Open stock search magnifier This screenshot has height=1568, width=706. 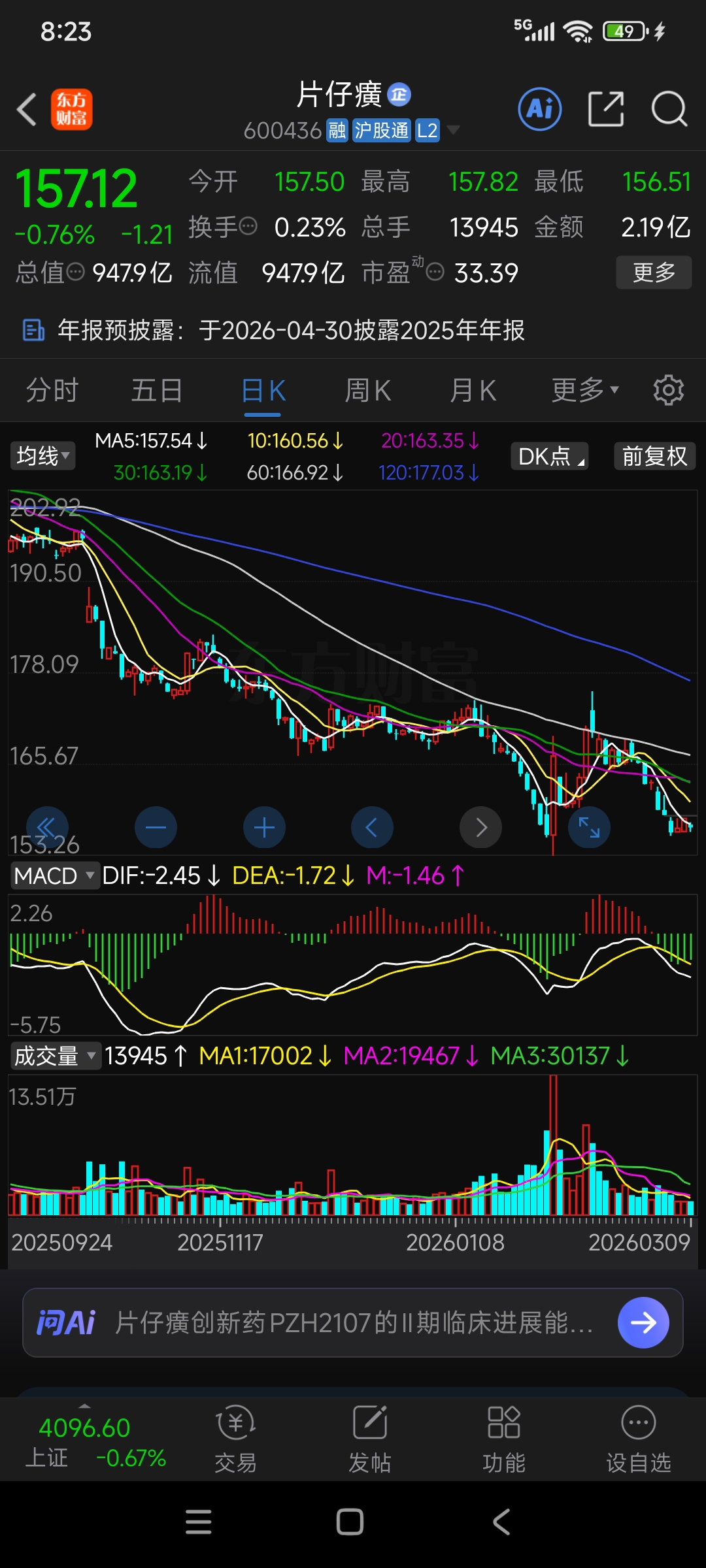point(669,109)
